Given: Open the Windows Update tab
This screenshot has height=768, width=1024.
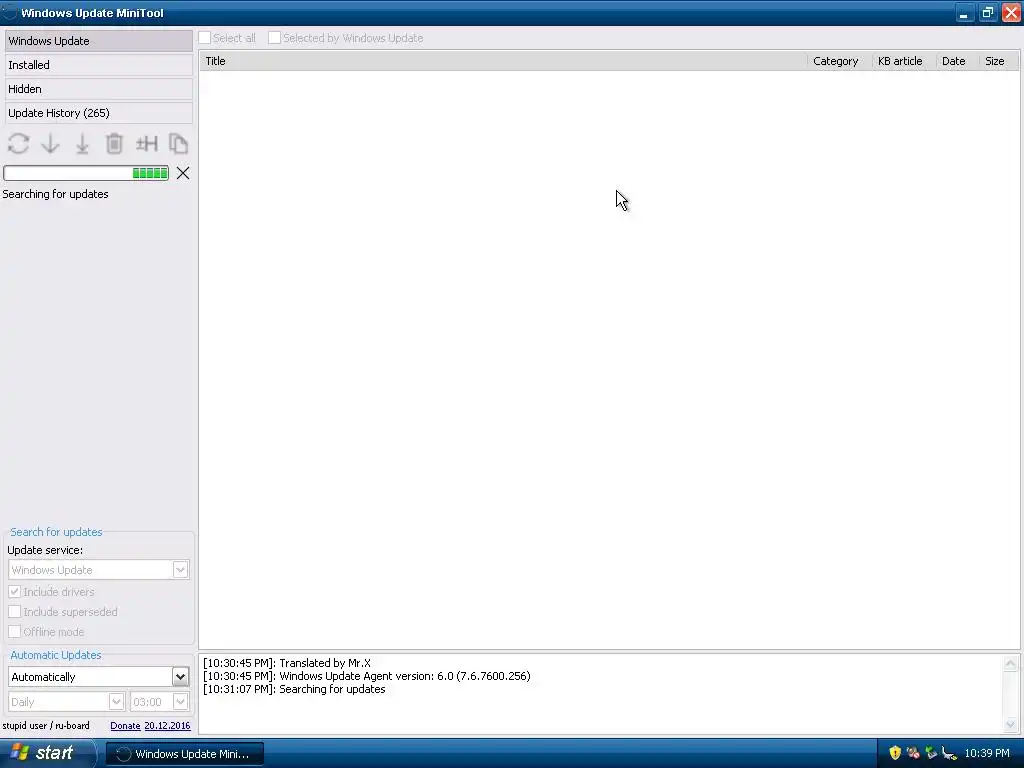Looking at the screenshot, I should point(99,41).
